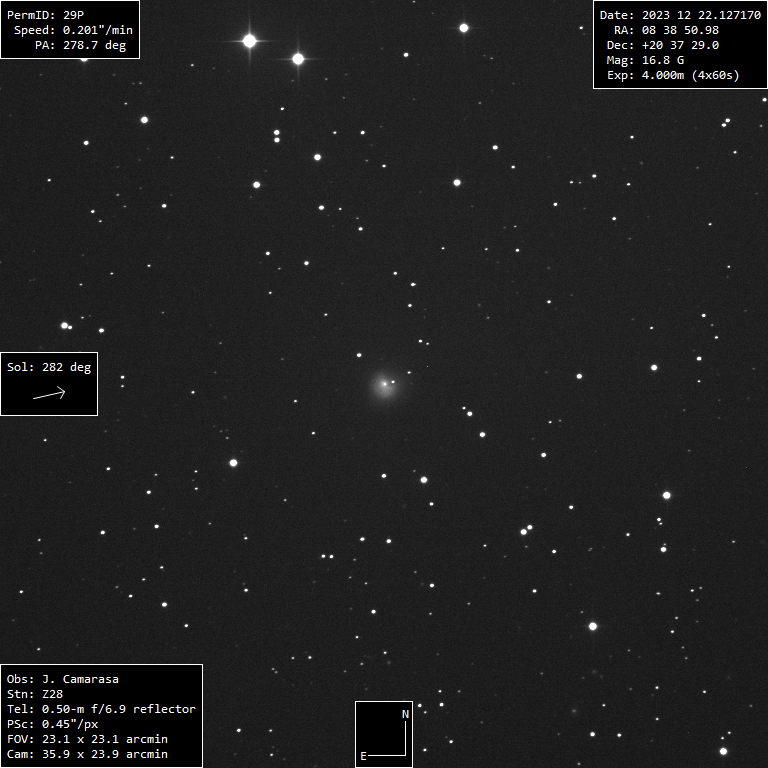
Task: Click the E label on the compass
Action: (x=363, y=756)
